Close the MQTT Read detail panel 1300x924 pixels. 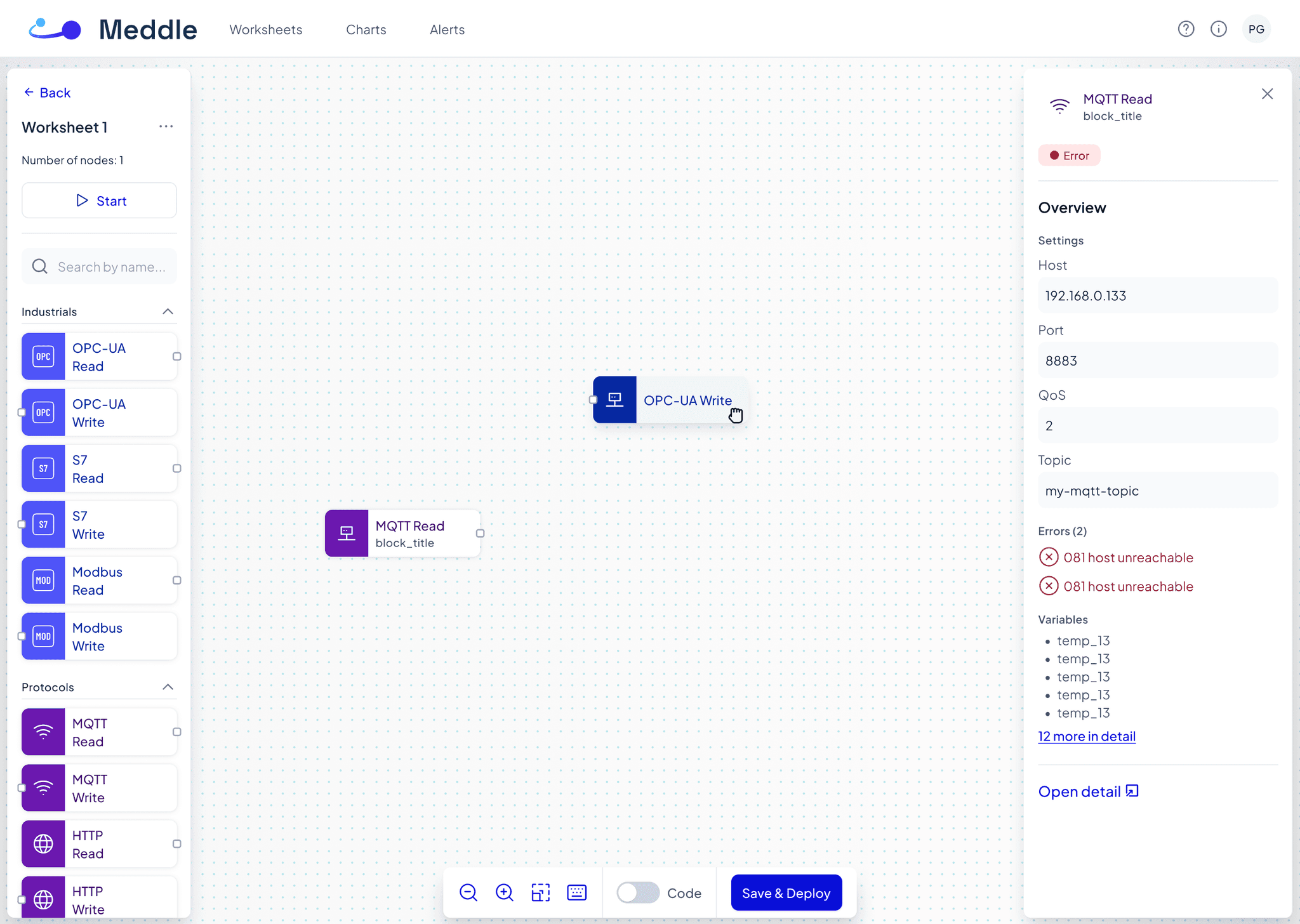tap(1268, 94)
